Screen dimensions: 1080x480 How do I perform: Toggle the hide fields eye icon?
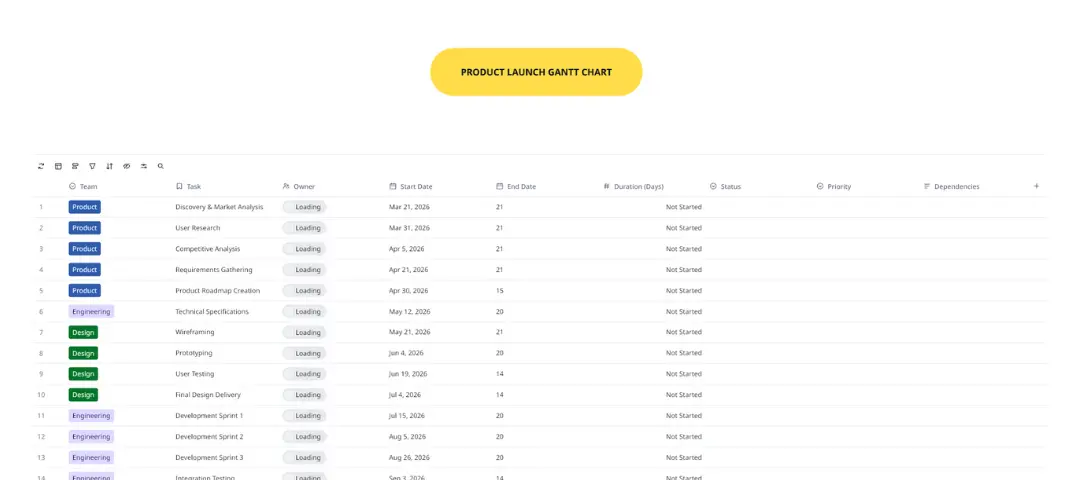pyautogui.click(x=126, y=166)
